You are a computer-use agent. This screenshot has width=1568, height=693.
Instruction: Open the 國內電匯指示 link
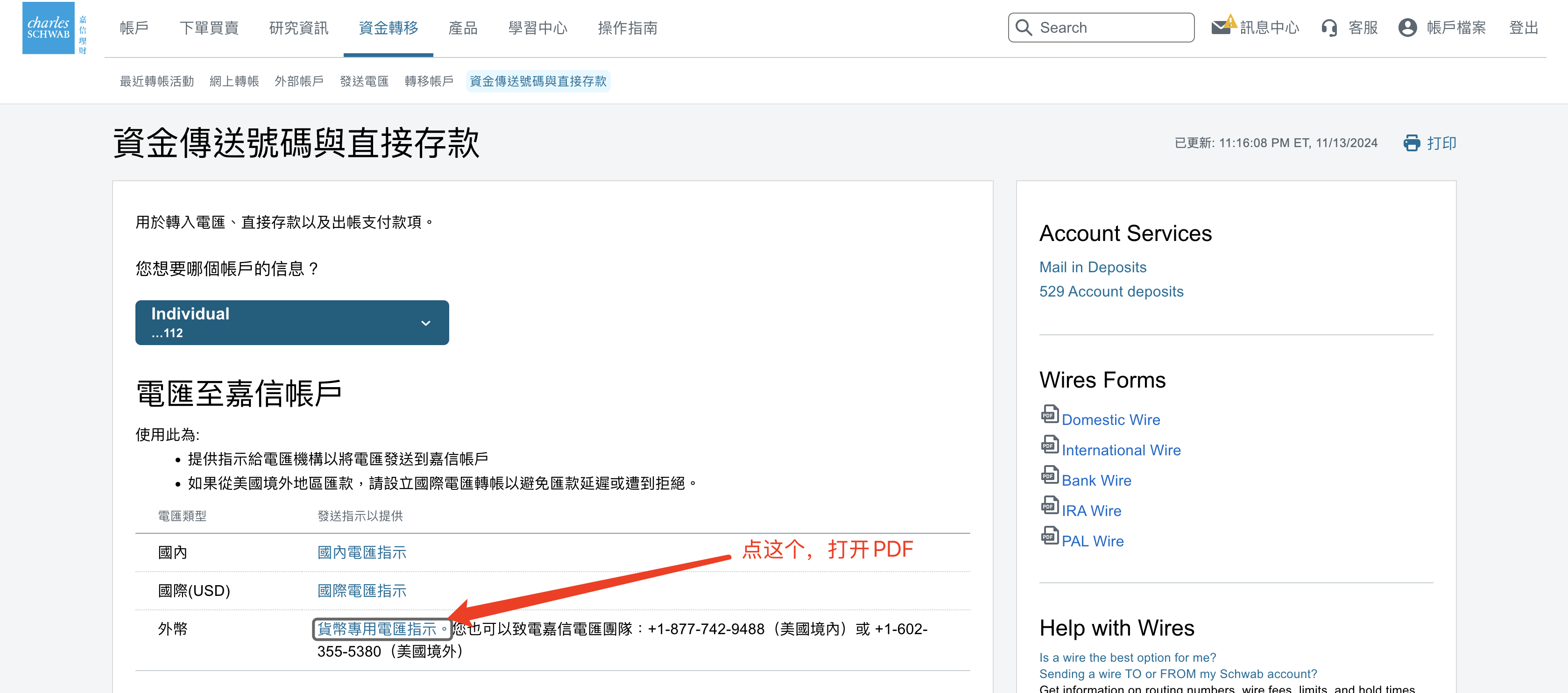(x=361, y=552)
